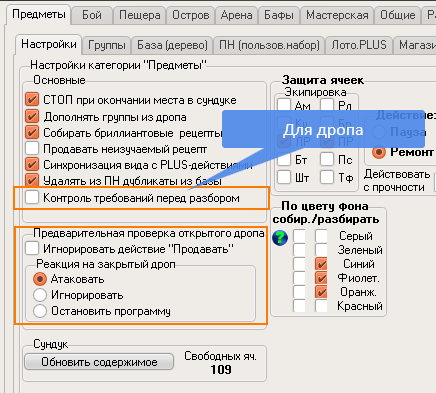Check the second checkbox beside Зеленый
436x393 pixels.
click(x=321, y=250)
